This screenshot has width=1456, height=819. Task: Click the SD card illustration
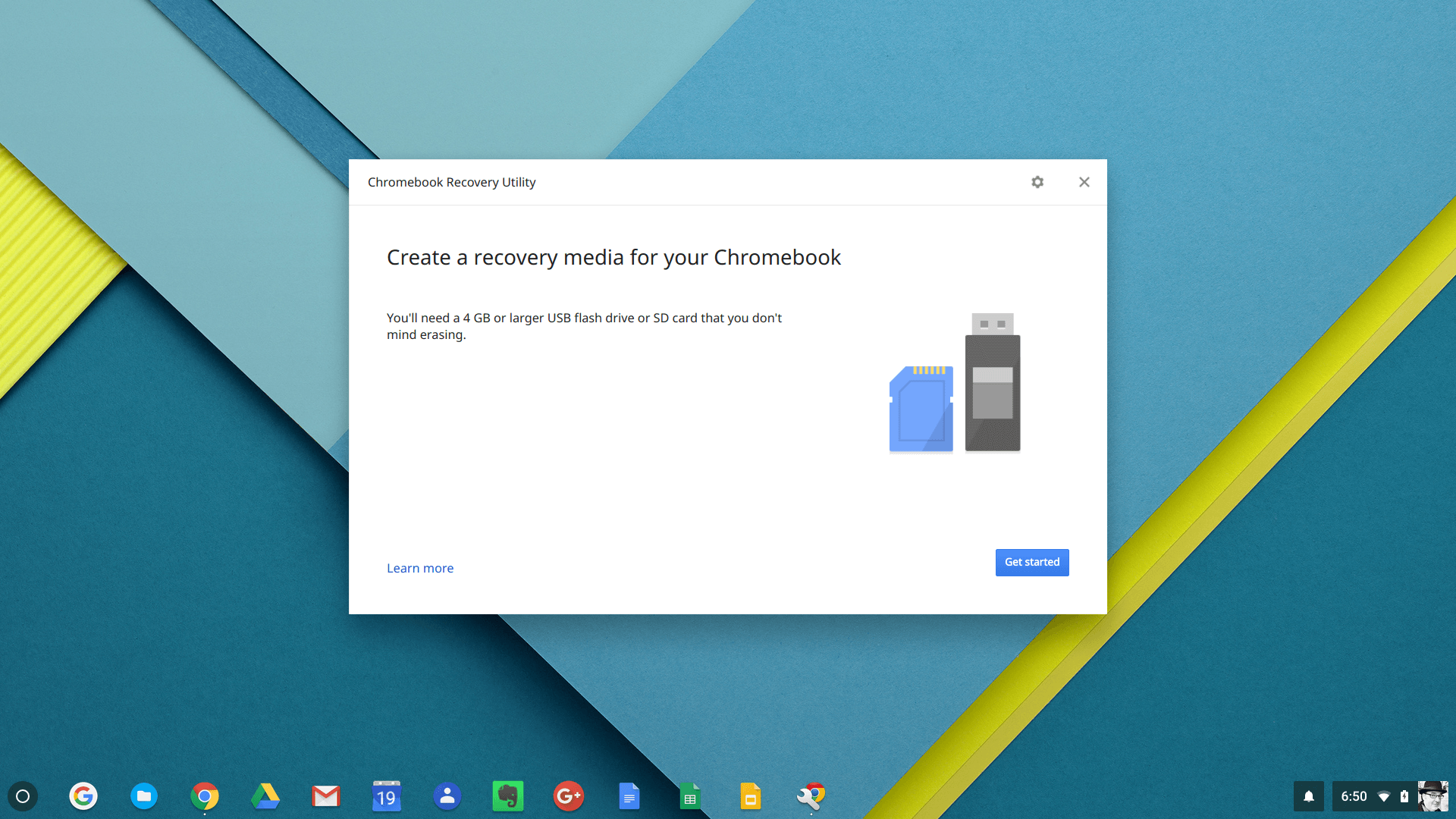921,409
